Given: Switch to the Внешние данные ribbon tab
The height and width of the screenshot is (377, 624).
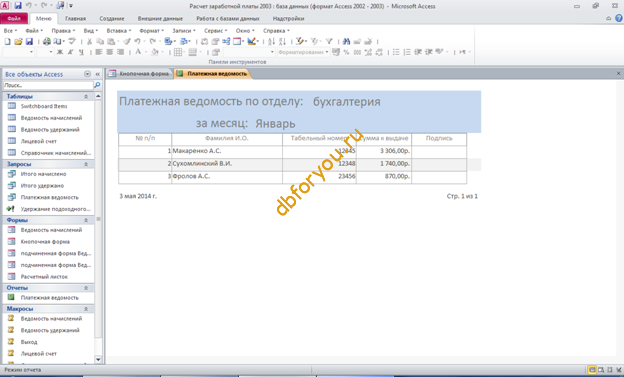Looking at the screenshot, I should click(x=160, y=19).
